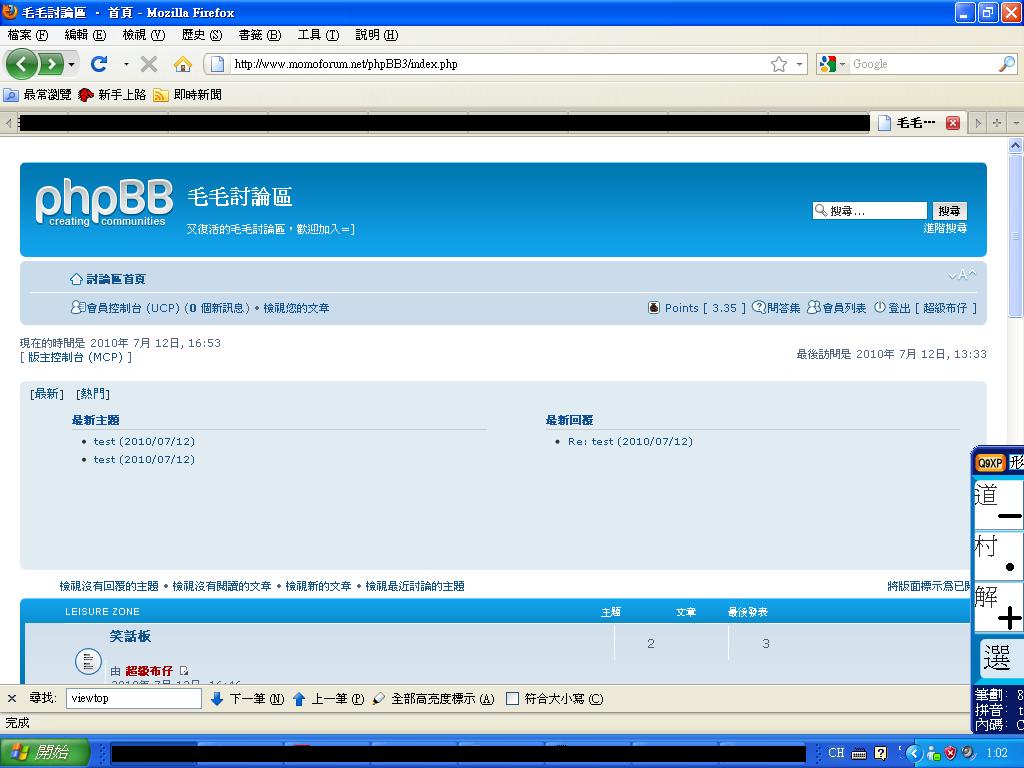The height and width of the screenshot is (768, 1024).
Task: Expand hidden tray icons arrow
Action: click(x=913, y=754)
